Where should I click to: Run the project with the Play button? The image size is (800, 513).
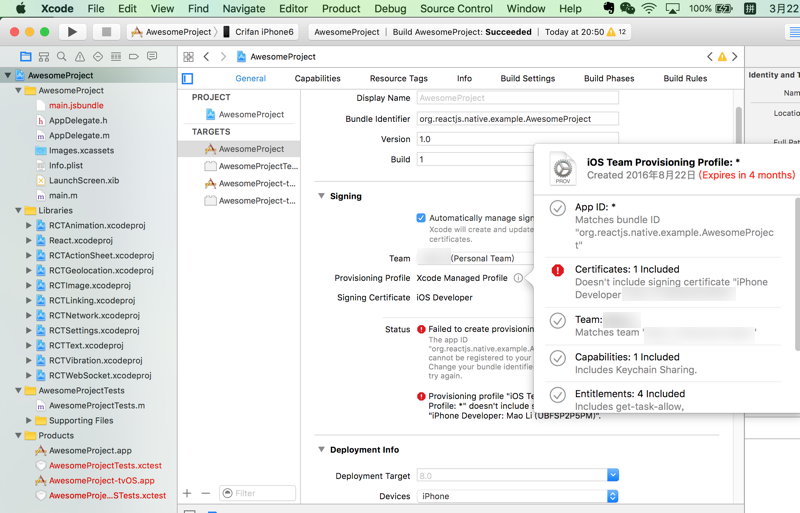(x=72, y=32)
